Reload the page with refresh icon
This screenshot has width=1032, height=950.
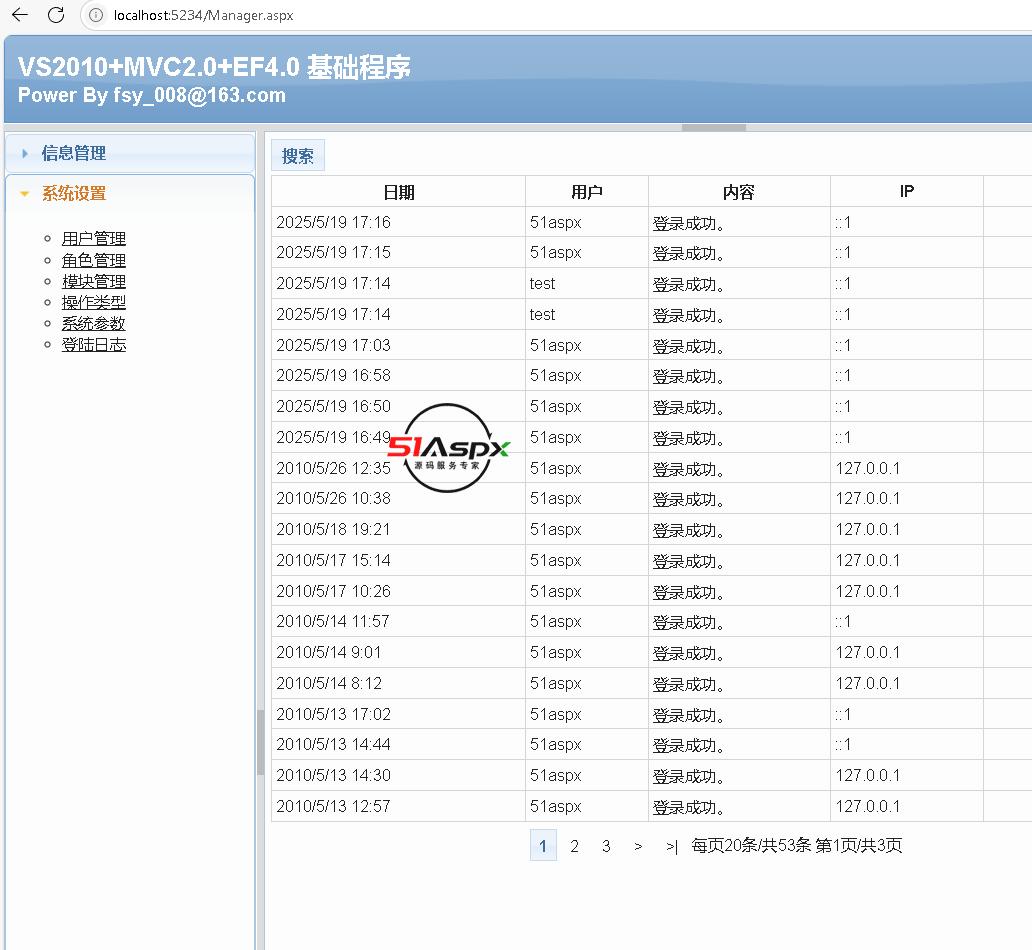(x=56, y=15)
